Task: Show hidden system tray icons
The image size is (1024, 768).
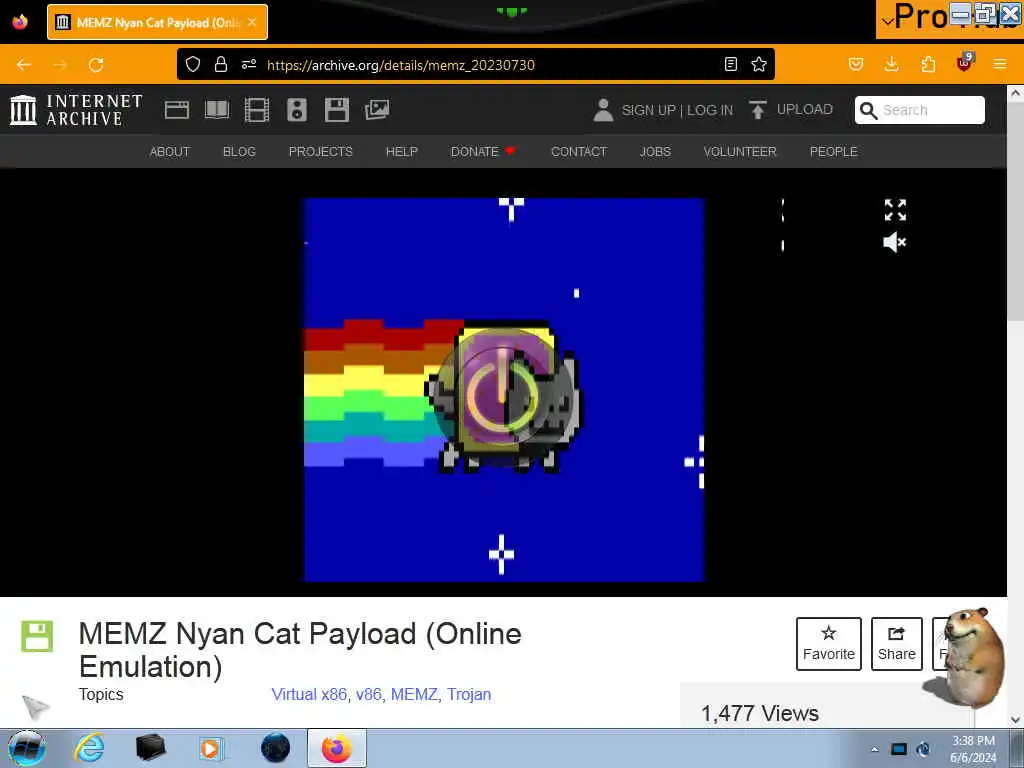Action: click(x=874, y=749)
